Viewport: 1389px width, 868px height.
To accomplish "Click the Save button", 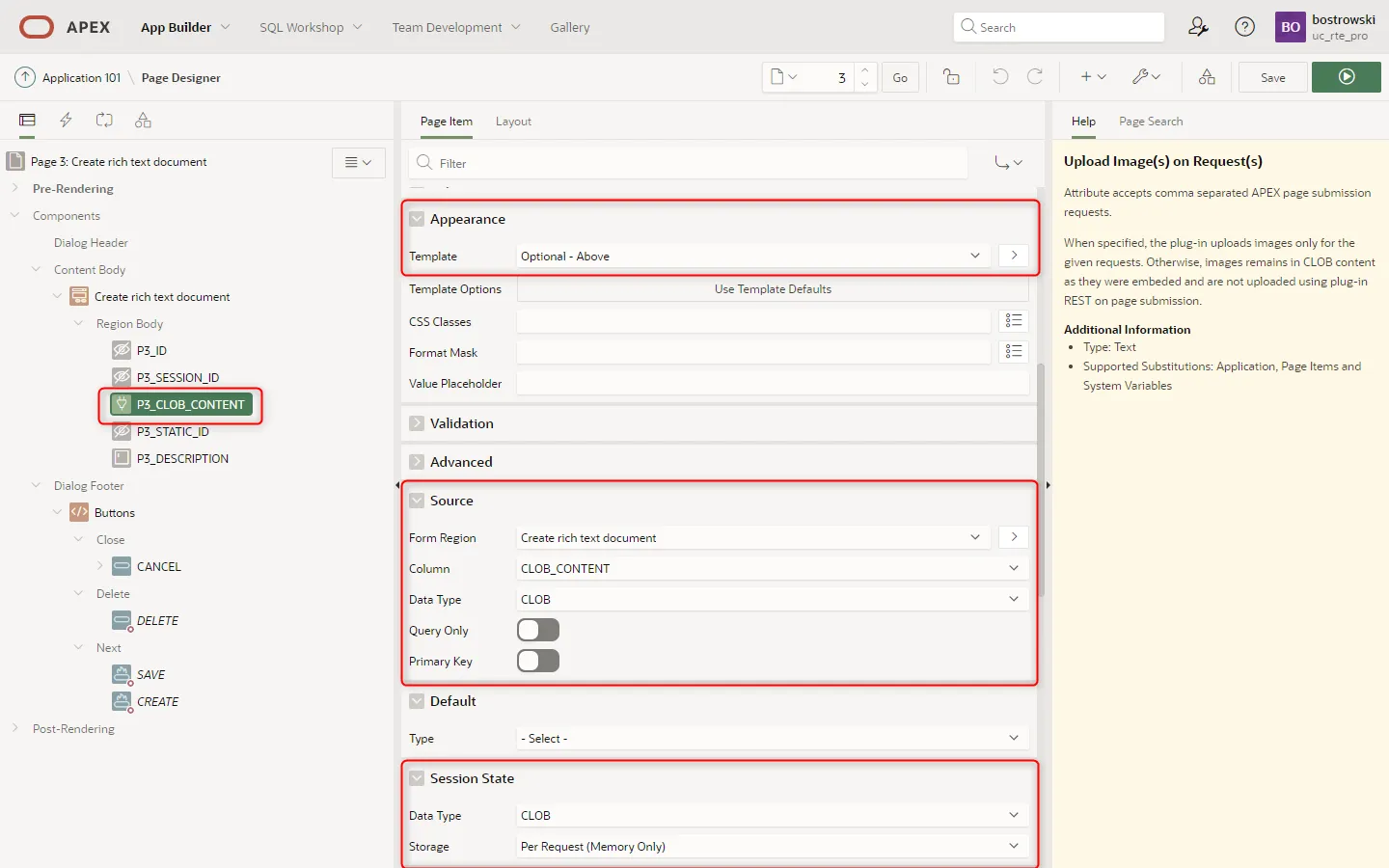I will (1272, 77).
